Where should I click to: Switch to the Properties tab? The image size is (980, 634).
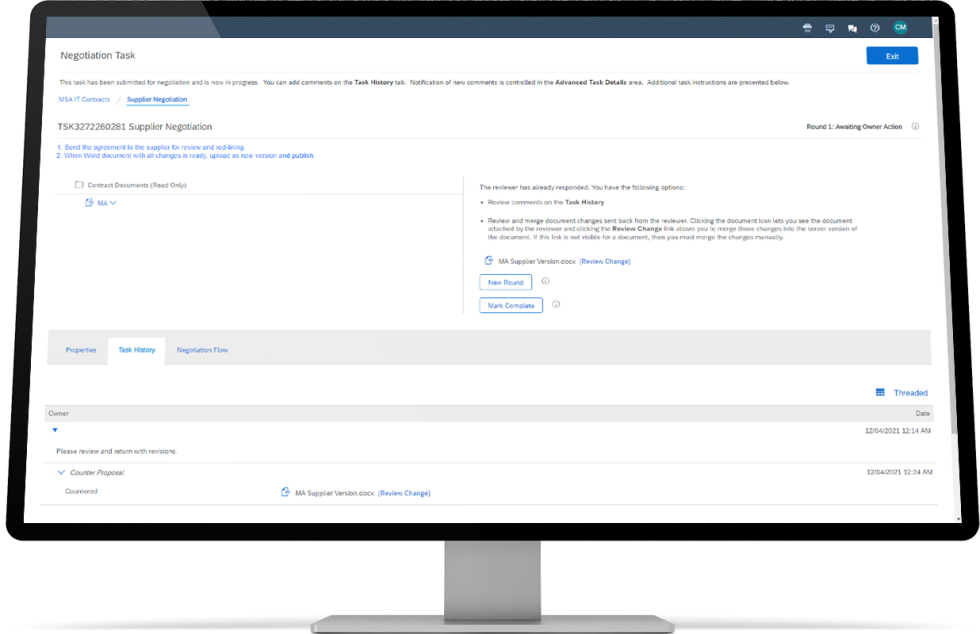81,350
